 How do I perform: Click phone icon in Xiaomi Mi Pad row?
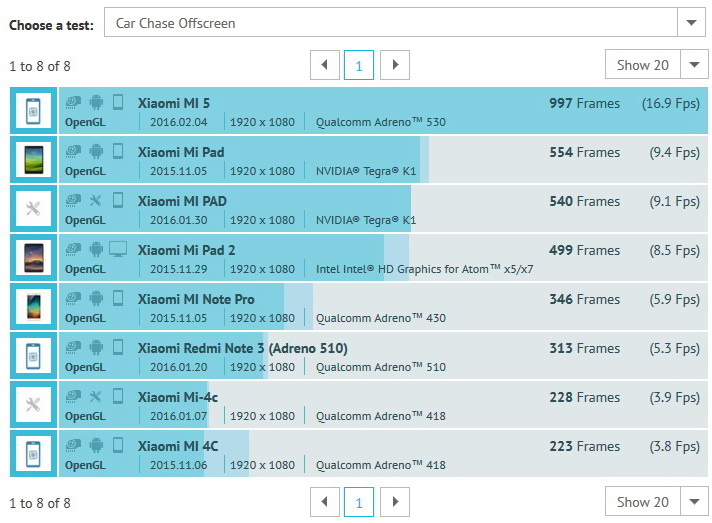(118, 151)
